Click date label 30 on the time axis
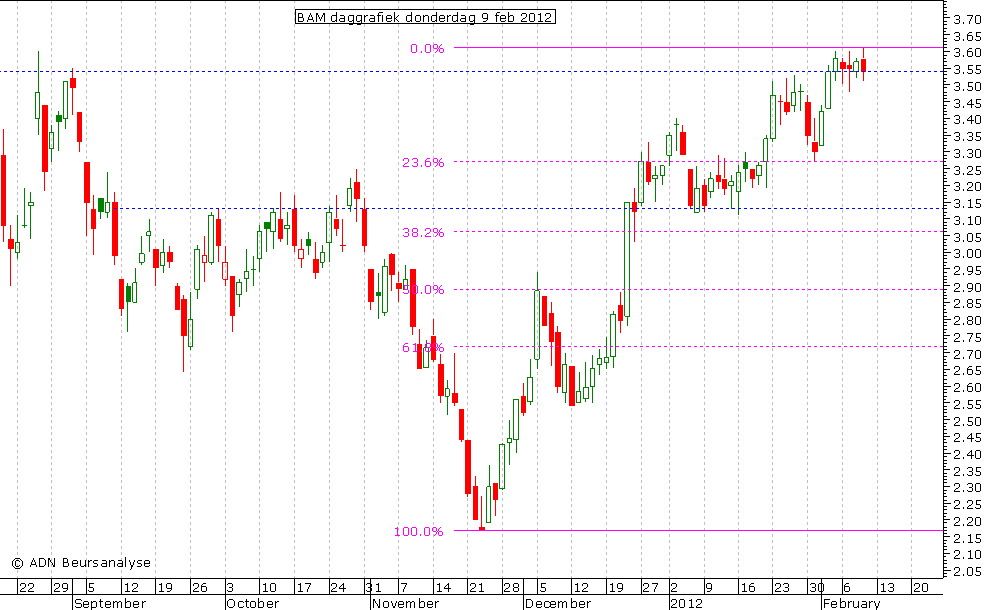The image size is (984, 610). pos(816,587)
